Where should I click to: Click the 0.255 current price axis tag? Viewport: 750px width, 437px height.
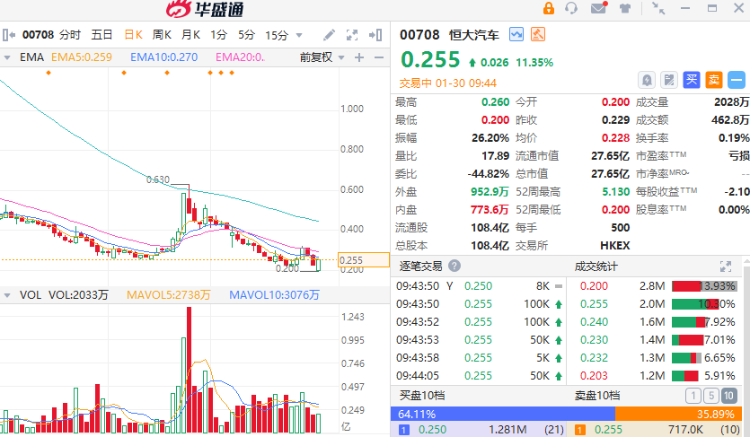click(x=364, y=260)
